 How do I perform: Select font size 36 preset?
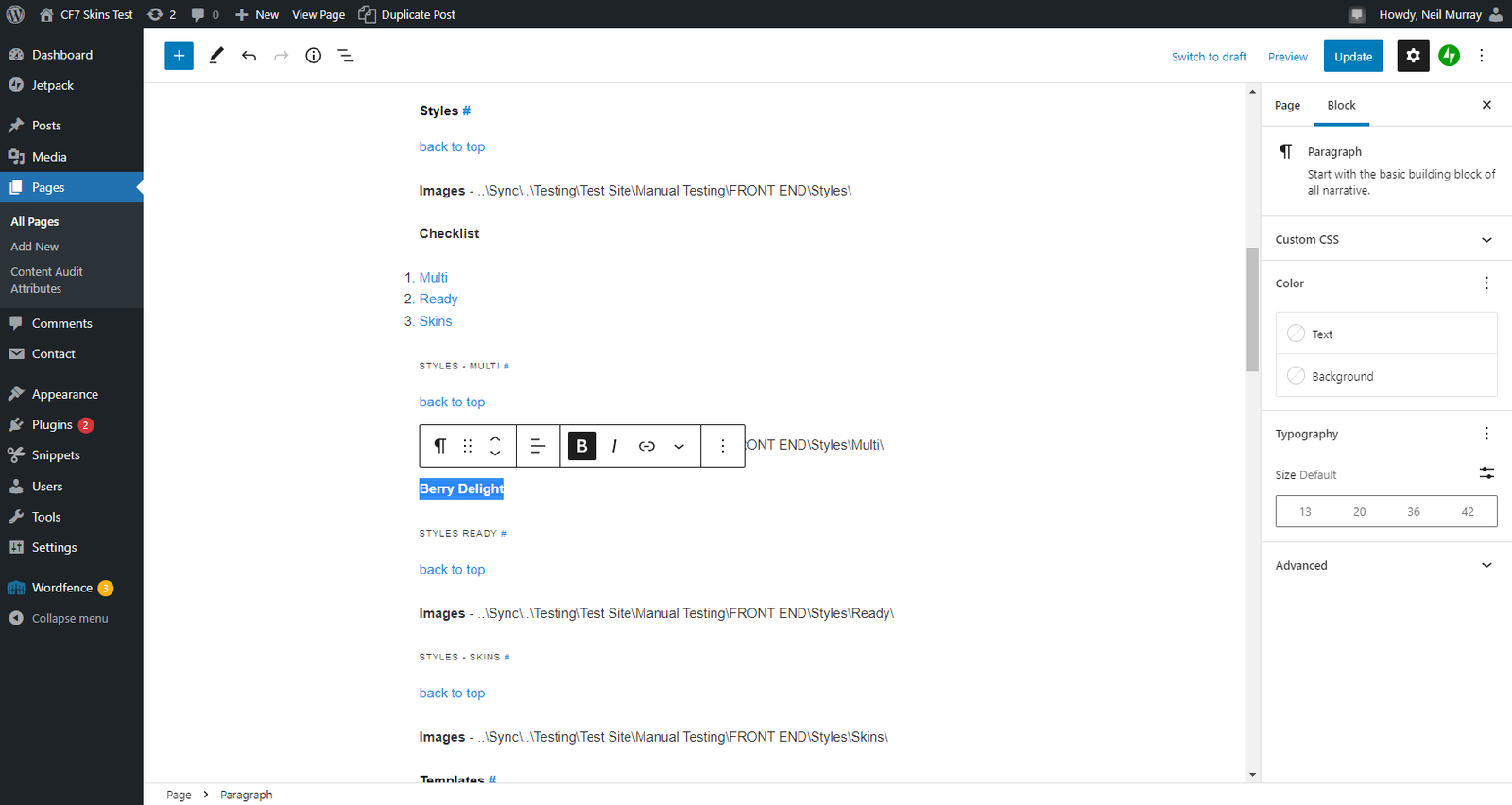point(1413,511)
